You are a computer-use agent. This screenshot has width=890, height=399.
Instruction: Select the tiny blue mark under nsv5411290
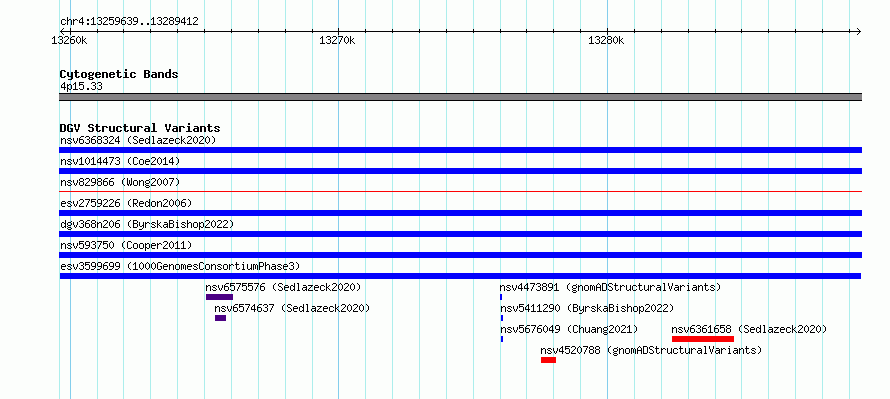502,318
